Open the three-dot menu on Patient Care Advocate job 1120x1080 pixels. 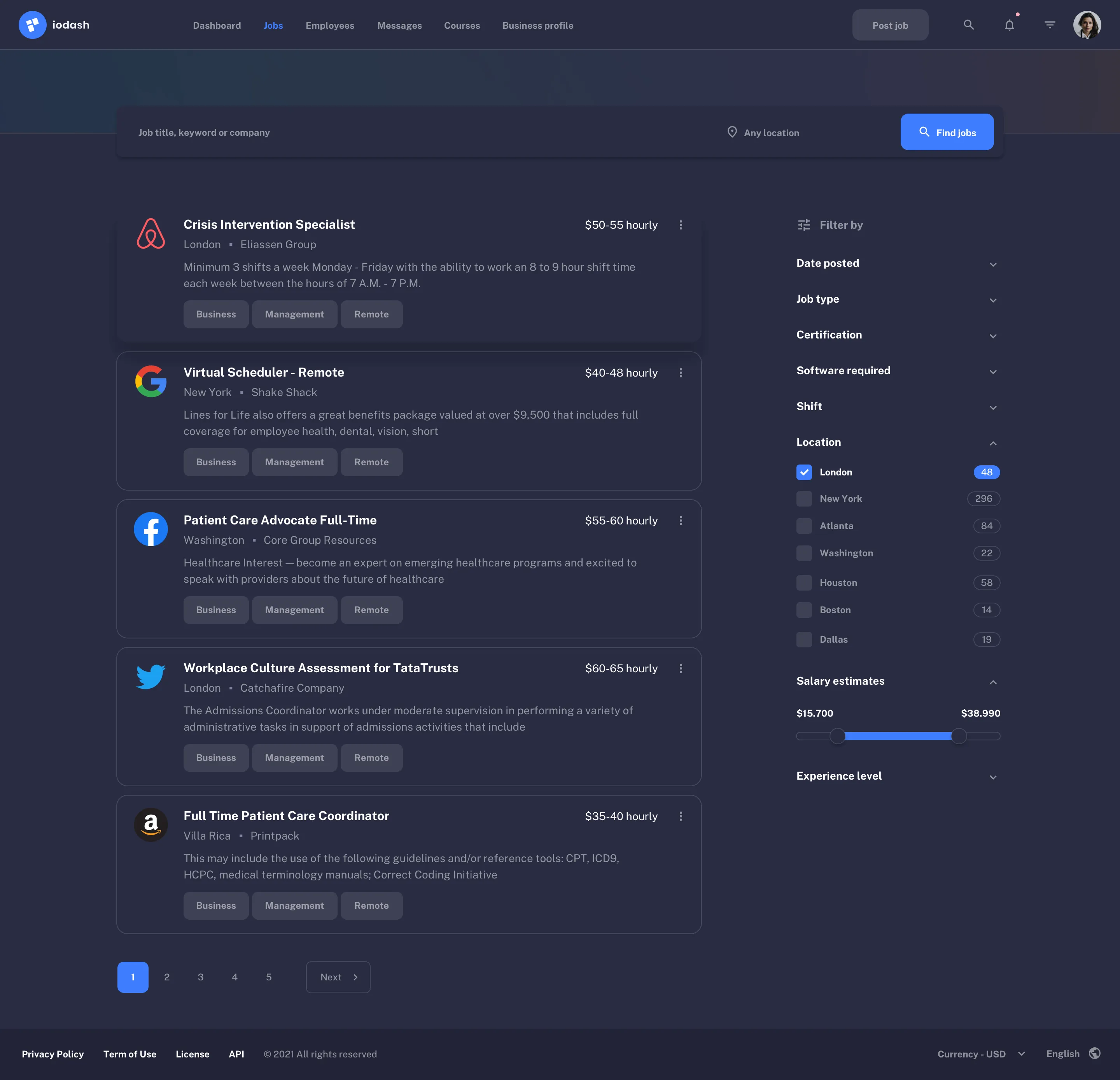[x=681, y=521]
